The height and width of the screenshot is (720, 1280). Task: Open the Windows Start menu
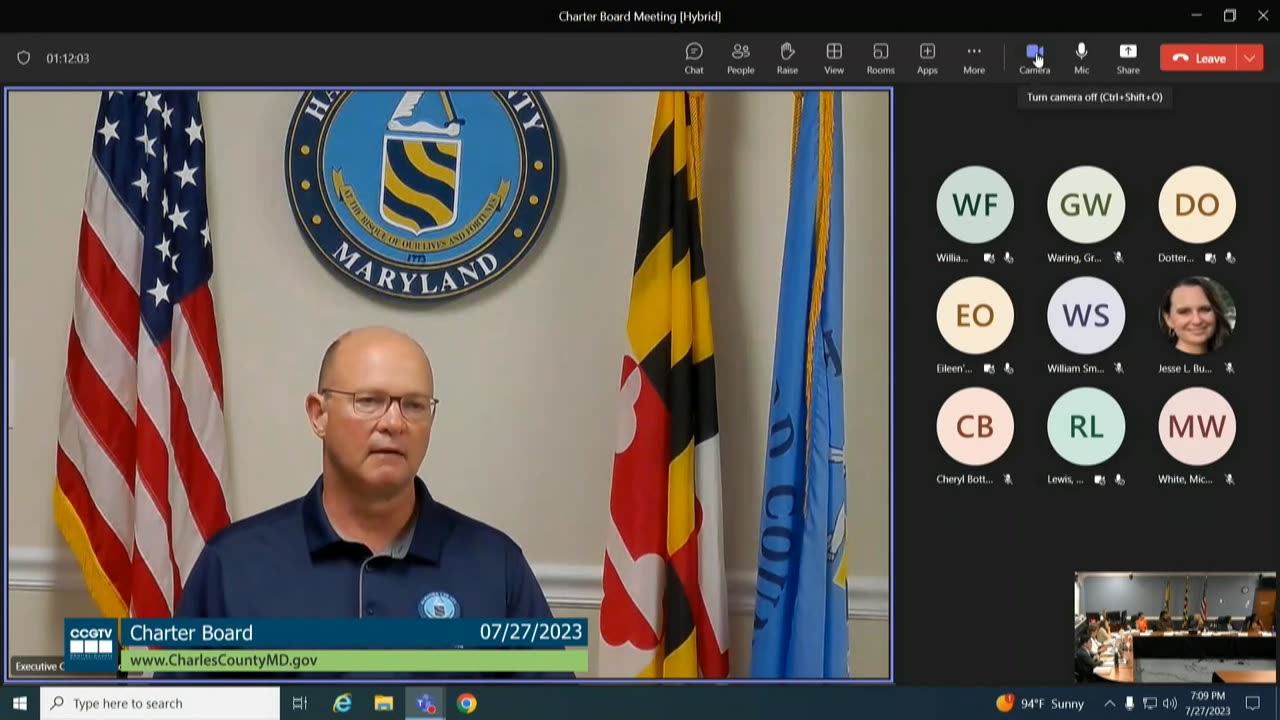(20, 703)
